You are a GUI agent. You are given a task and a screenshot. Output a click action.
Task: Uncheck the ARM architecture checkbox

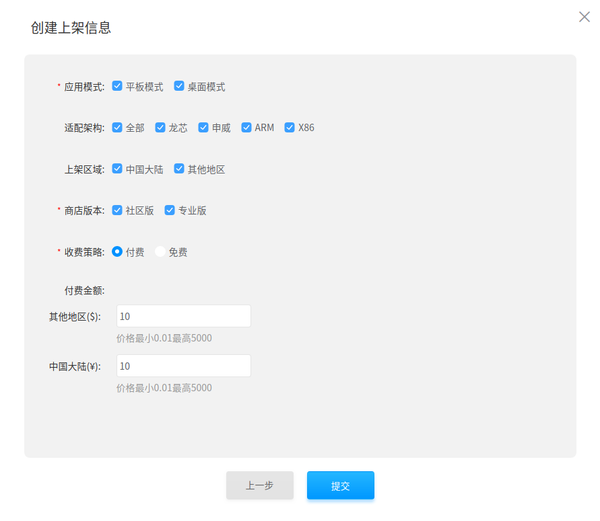(x=246, y=127)
